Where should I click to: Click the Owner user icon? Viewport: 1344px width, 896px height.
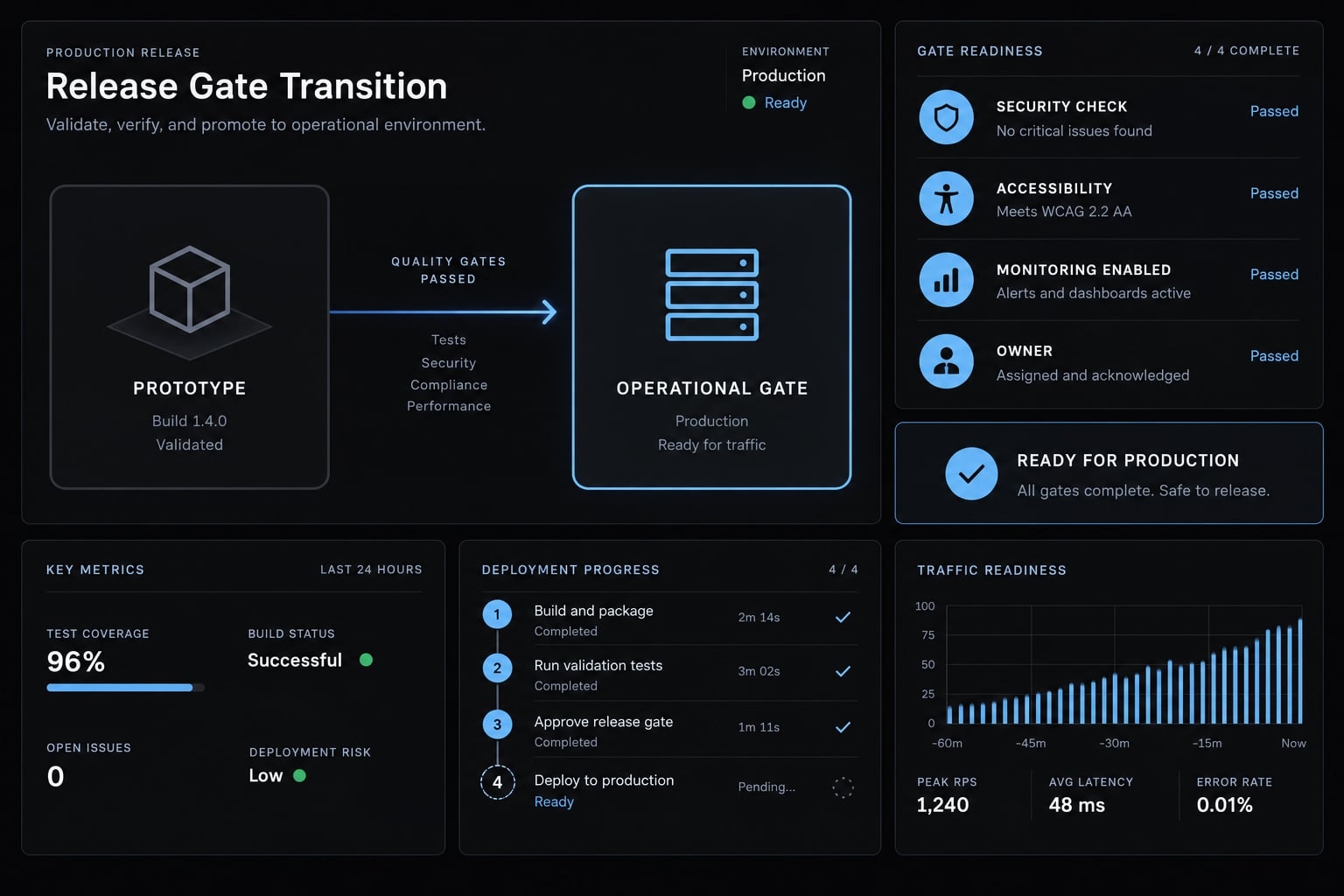(946, 361)
